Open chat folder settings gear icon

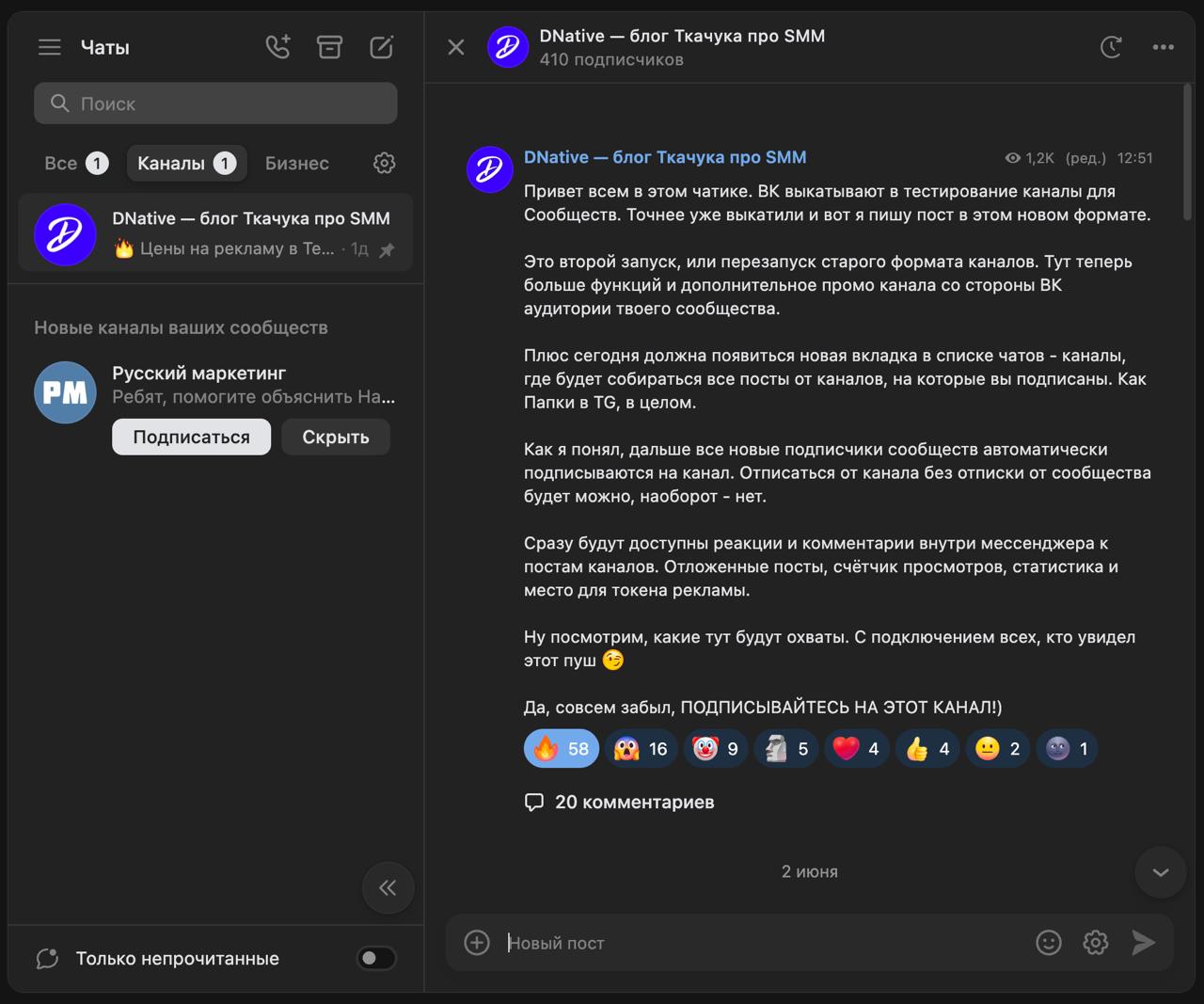[x=384, y=163]
